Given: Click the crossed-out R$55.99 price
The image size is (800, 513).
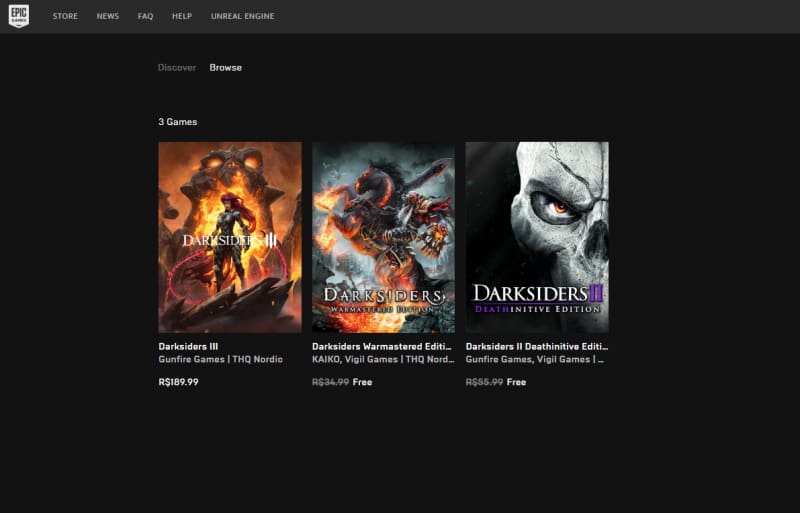Looking at the screenshot, I should tap(484, 382).
